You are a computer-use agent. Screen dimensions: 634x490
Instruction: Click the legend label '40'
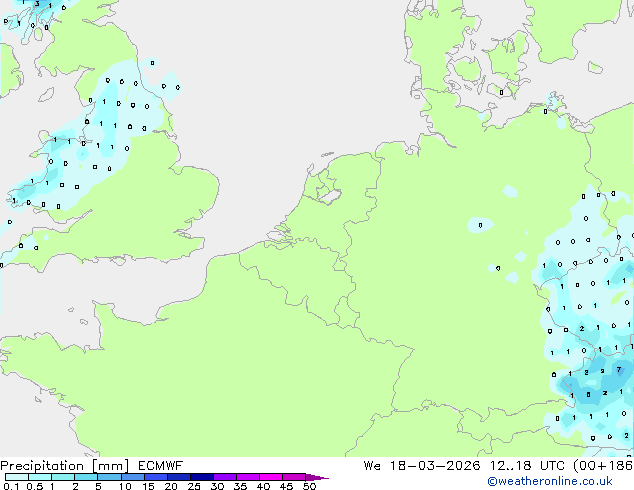pyautogui.click(x=263, y=486)
